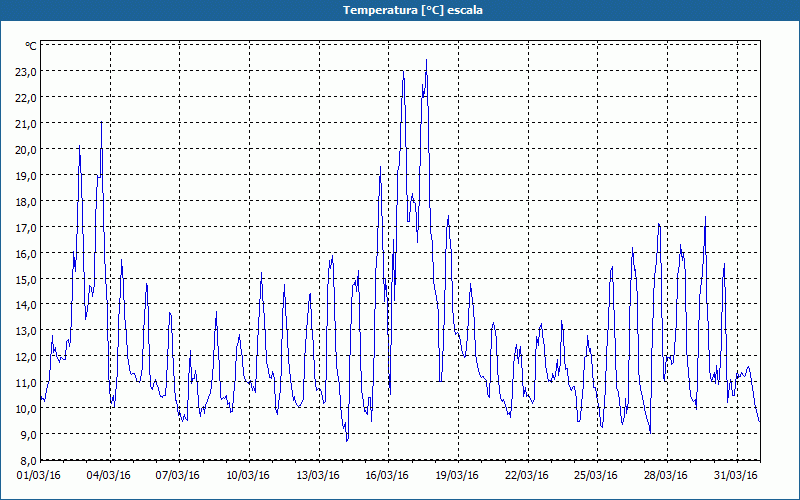This screenshot has height=500, width=800.
Task: Click the 15,0 y-axis label
Action: (27, 280)
